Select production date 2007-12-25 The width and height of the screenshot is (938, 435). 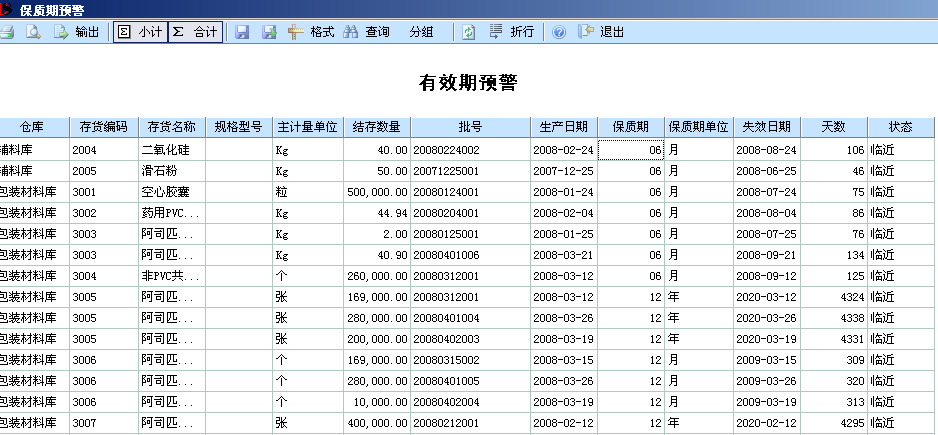[x=564, y=171]
